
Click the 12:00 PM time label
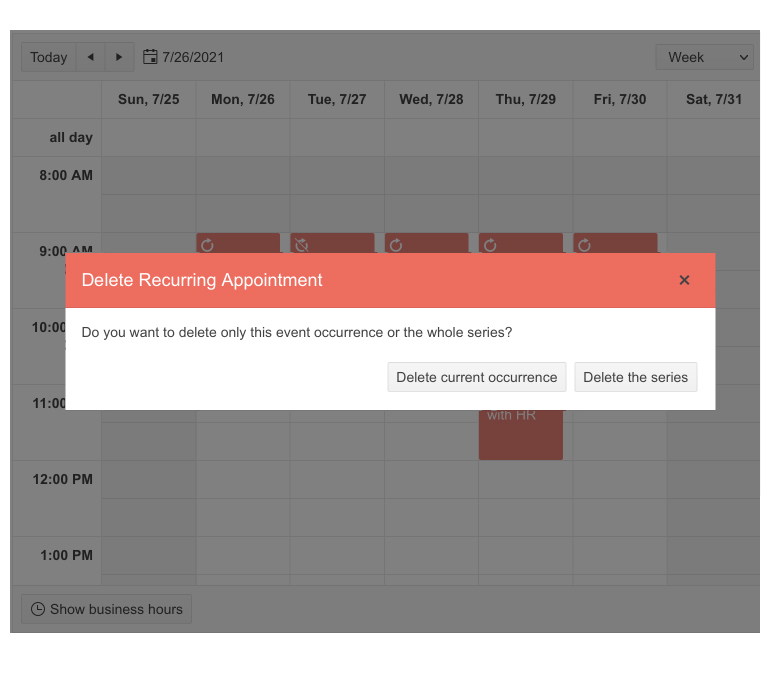point(62,479)
